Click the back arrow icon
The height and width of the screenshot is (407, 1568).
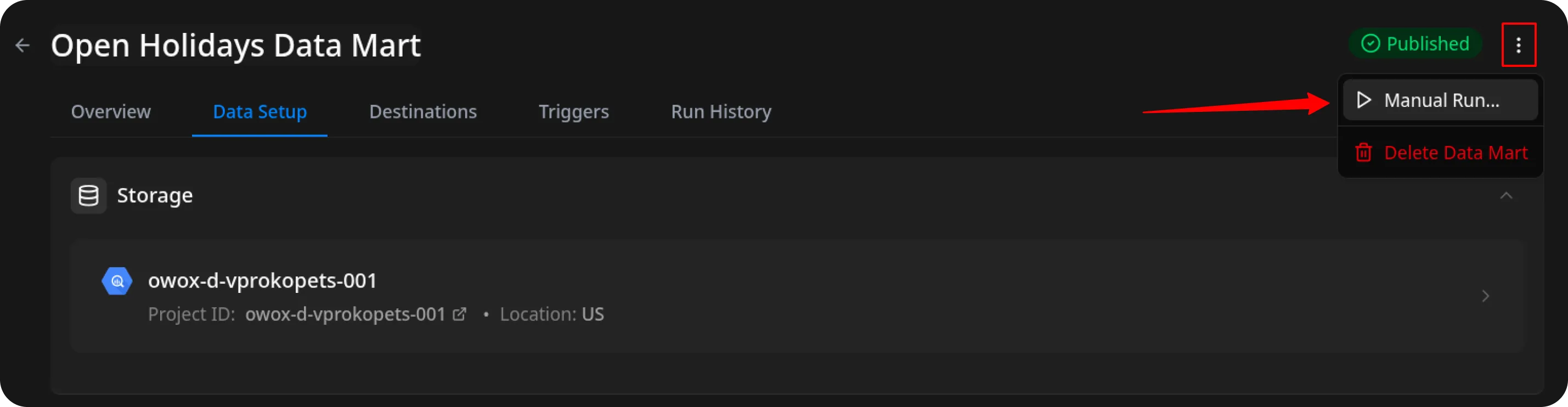pos(22,45)
